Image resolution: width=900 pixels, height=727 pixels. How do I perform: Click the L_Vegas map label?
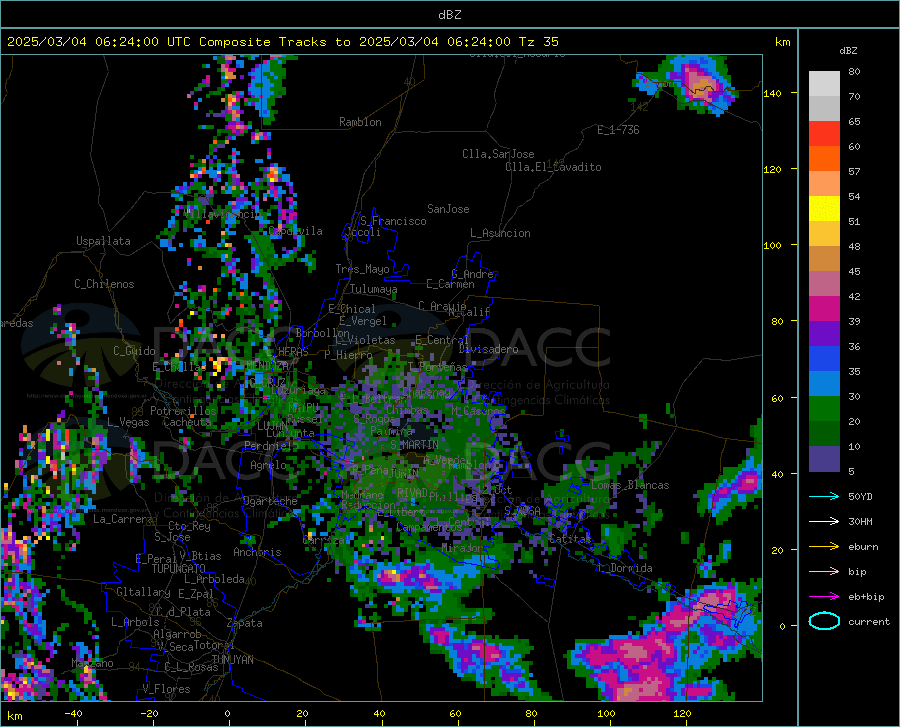128,422
